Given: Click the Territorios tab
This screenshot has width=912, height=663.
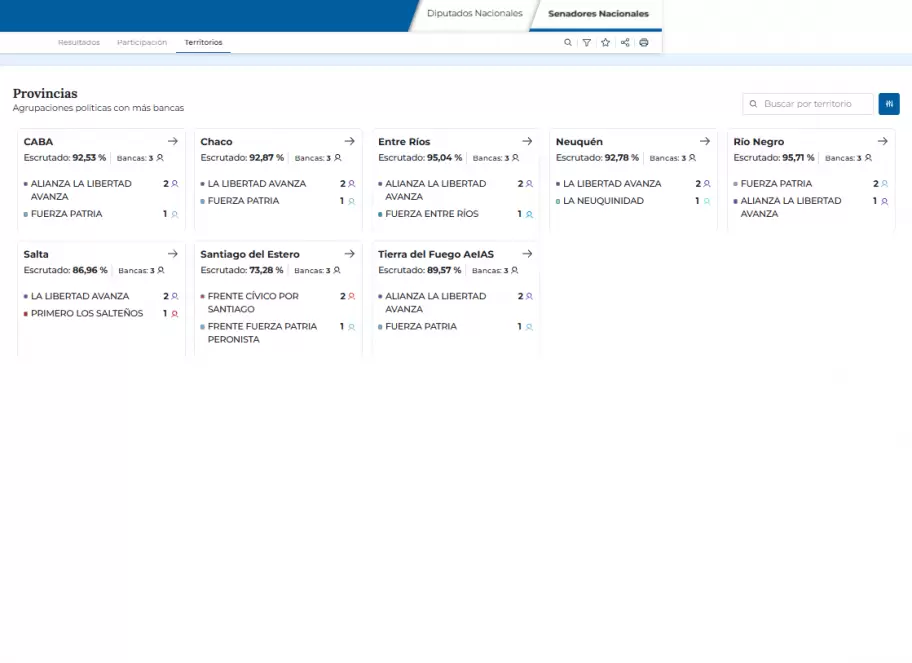Looking at the screenshot, I should coord(203,43).
